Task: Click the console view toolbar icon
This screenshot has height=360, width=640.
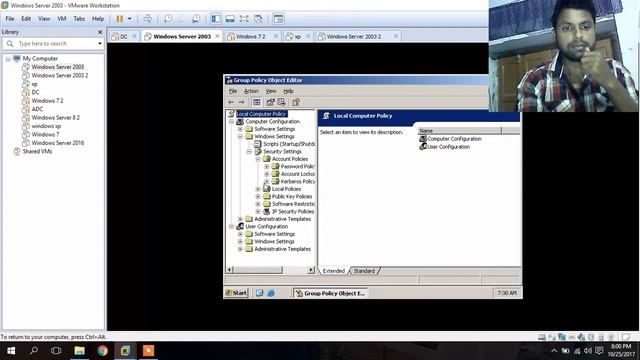Action: pos(278,19)
